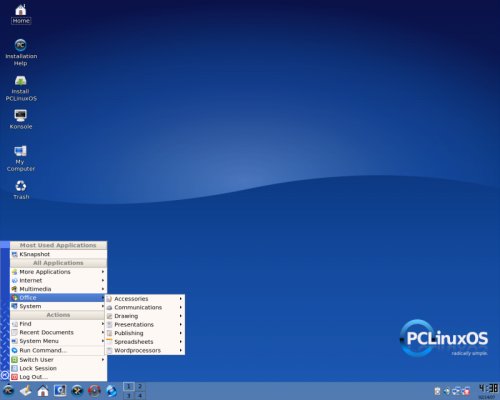Open Presentations in the Office submenu
500x400 pixels.
coord(145,324)
